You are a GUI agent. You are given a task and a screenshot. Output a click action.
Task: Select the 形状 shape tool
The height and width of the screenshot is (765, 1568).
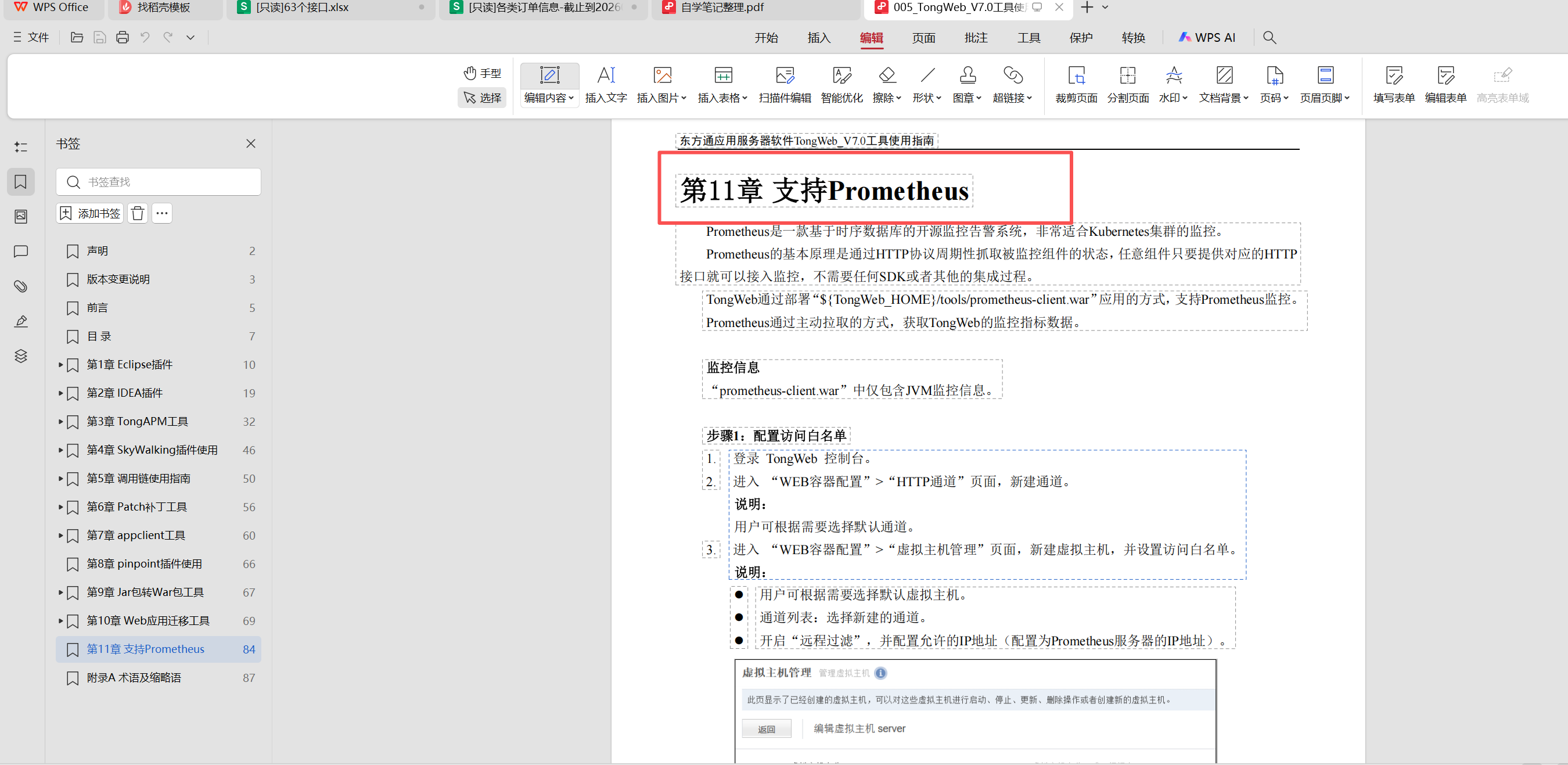[927, 85]
